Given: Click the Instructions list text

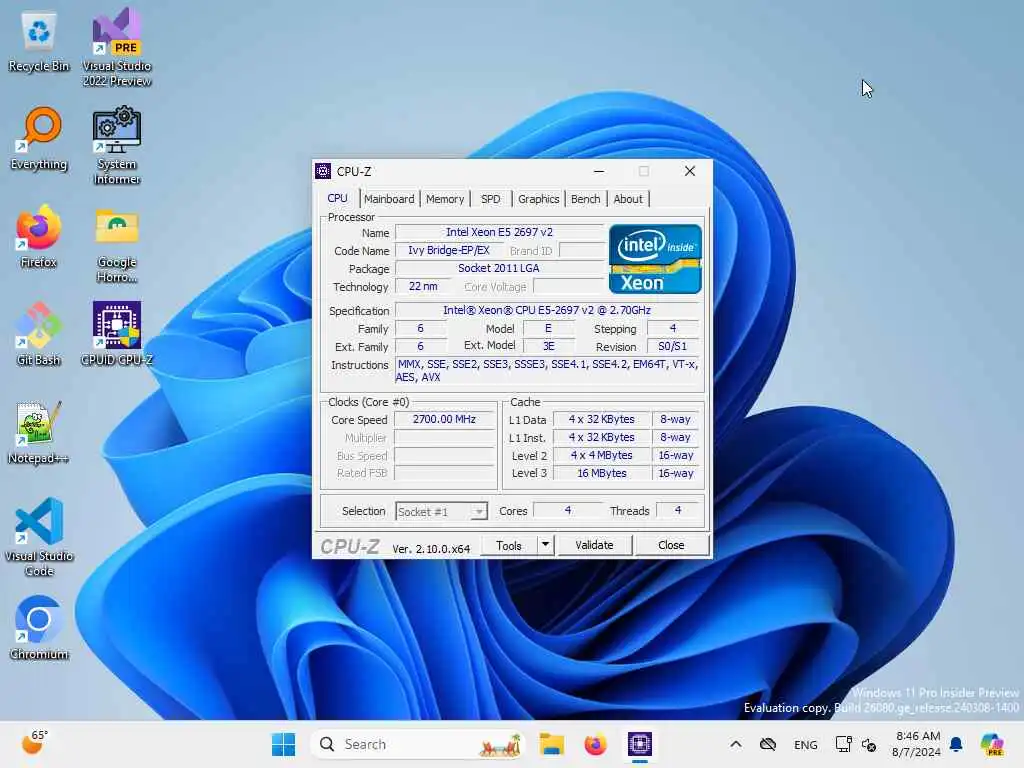Looking at the screenshot, I should coord(547,370).
